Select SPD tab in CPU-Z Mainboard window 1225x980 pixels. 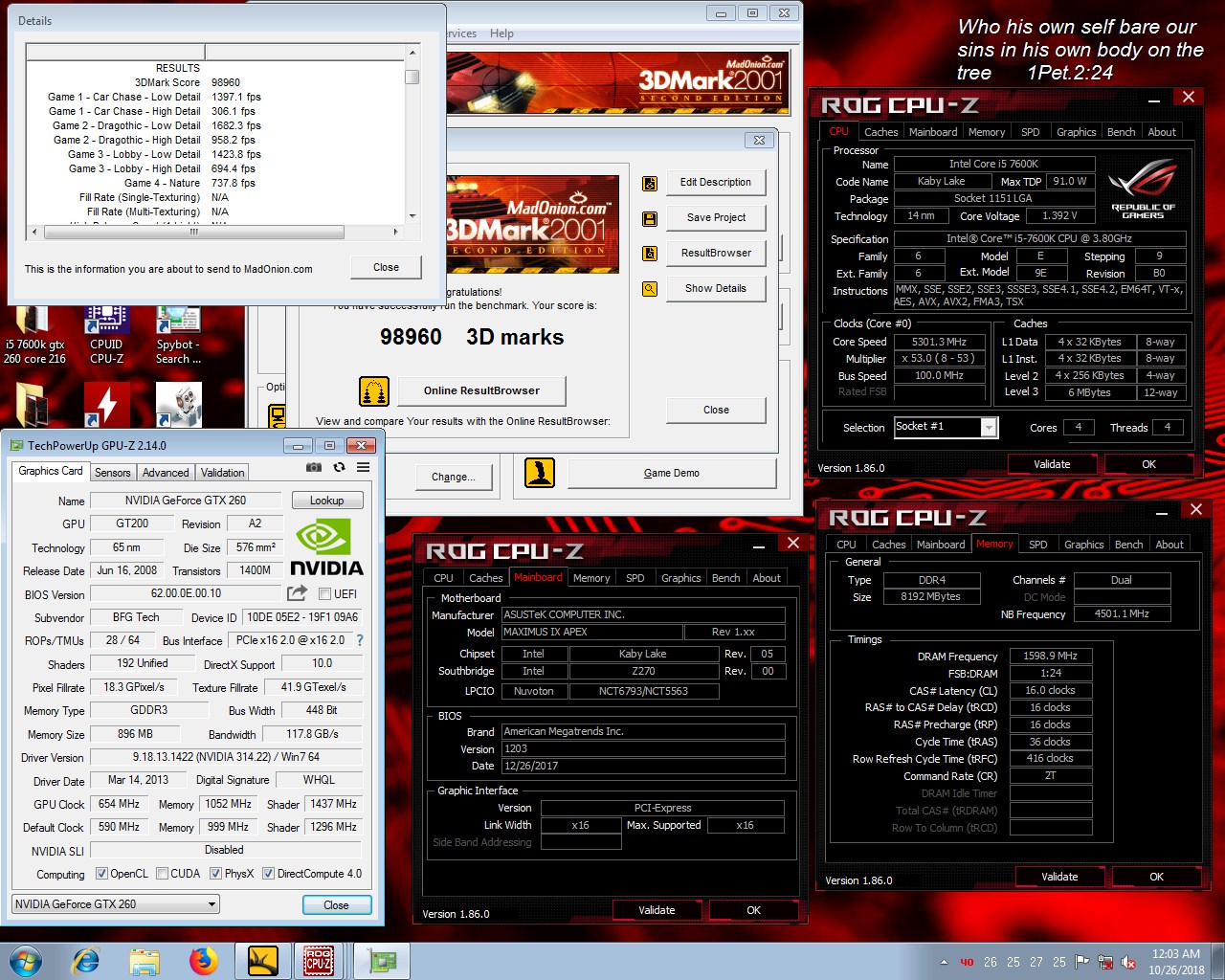tap(635, 578)
